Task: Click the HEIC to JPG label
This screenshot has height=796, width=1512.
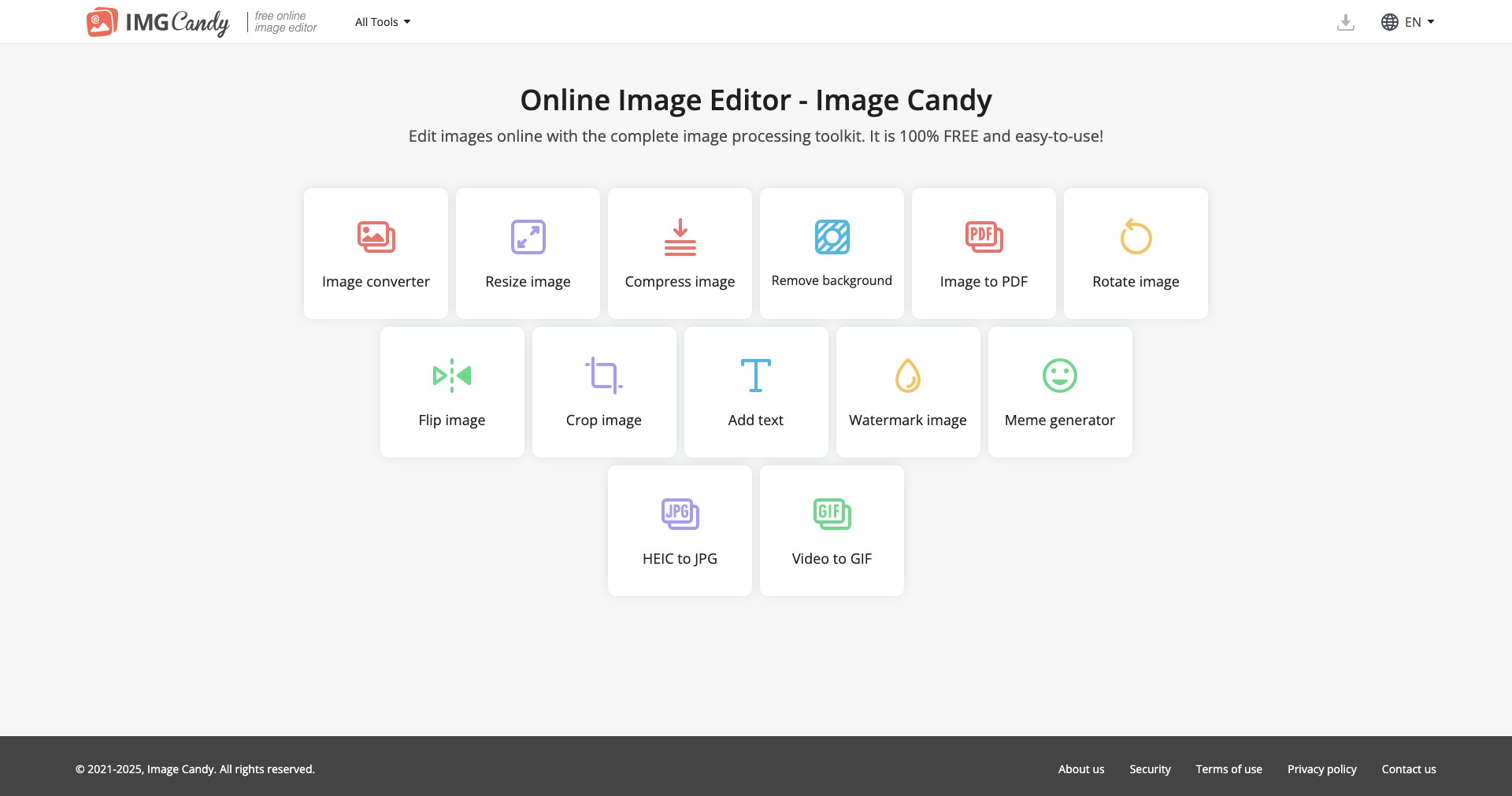Action: point(680,559)
